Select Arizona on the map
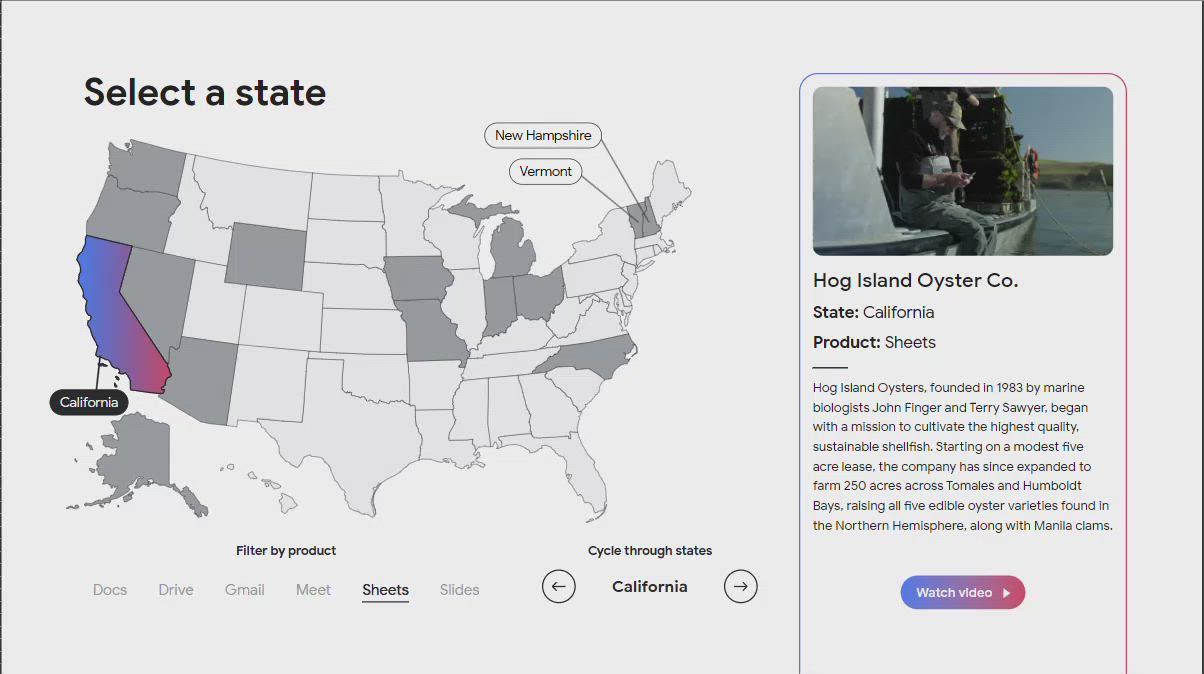1204x674 pixels. click(x=206, y=381)
